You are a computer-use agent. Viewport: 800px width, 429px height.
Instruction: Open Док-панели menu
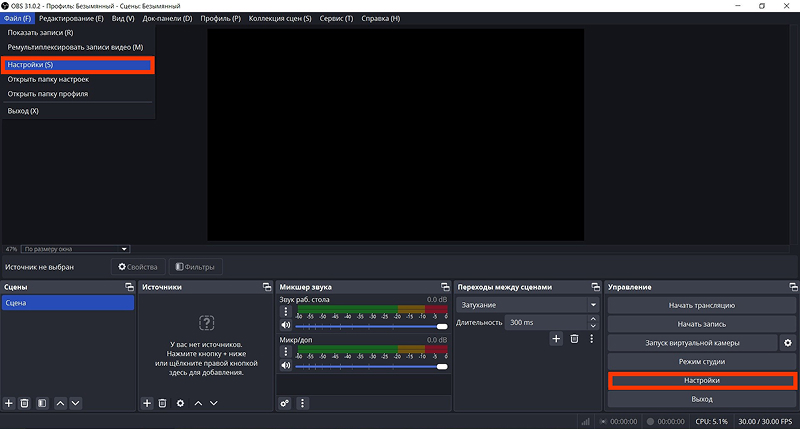click(167, 18)
